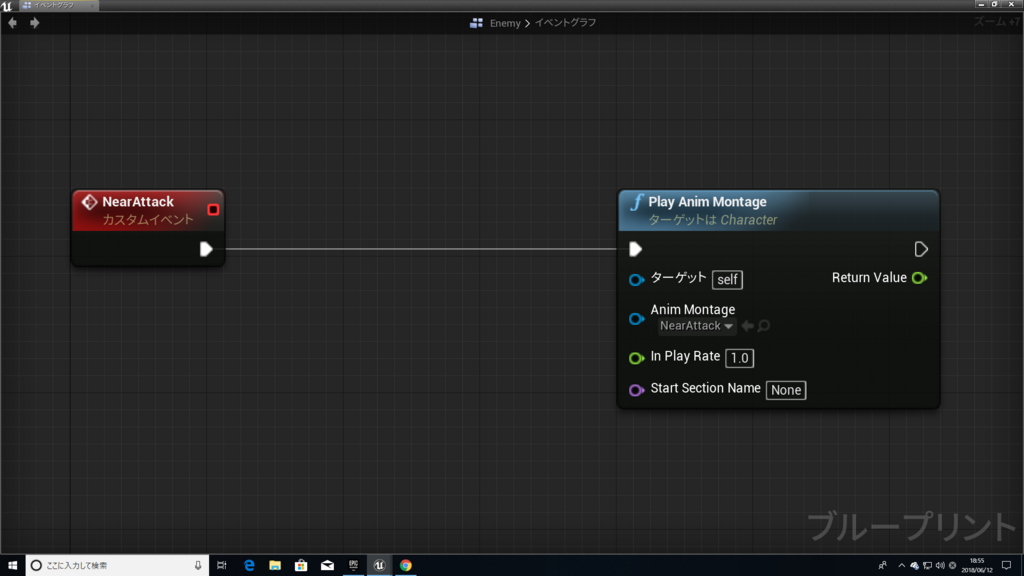Viewport: 1024px width, 576px height.
Task: Go back with the left navigation arrow
Action: (12, 23)
